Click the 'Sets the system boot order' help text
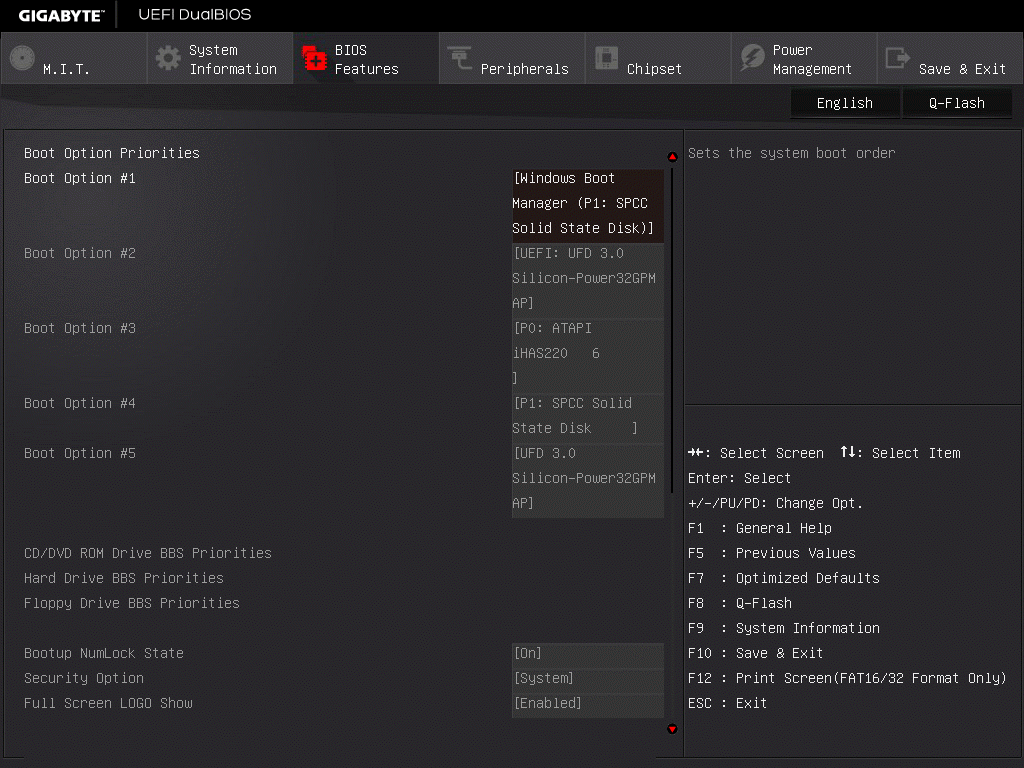Screen dimensions: 1024x768 [792, 153]
